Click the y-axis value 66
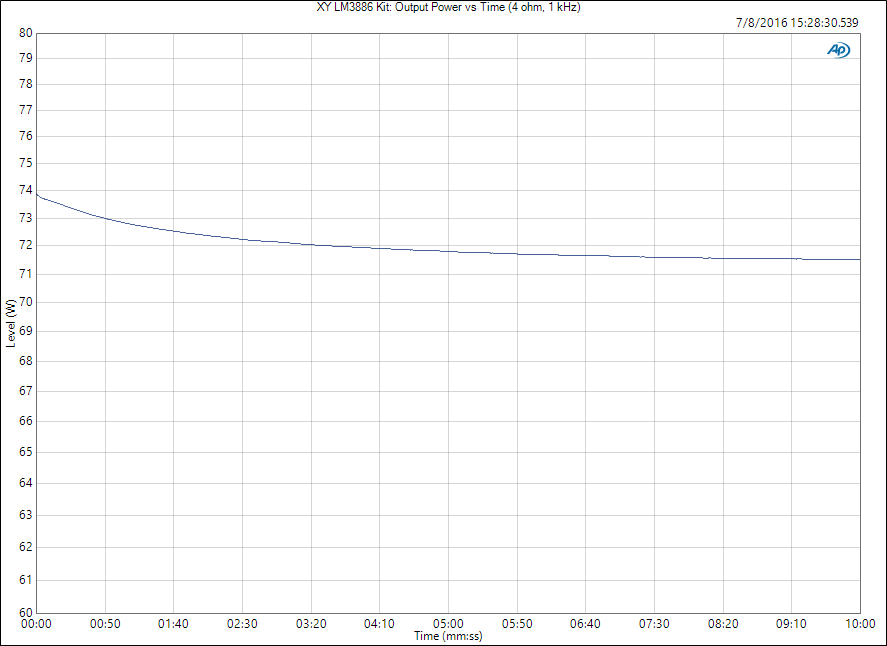The width and height of the screenshot is (887, 646). pos(25,421)
